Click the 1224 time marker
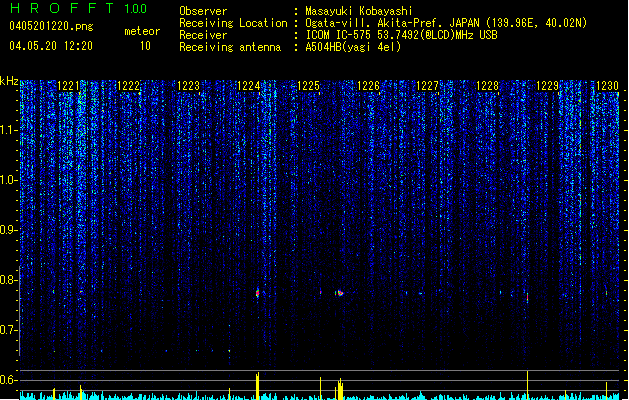 (249, 86)
